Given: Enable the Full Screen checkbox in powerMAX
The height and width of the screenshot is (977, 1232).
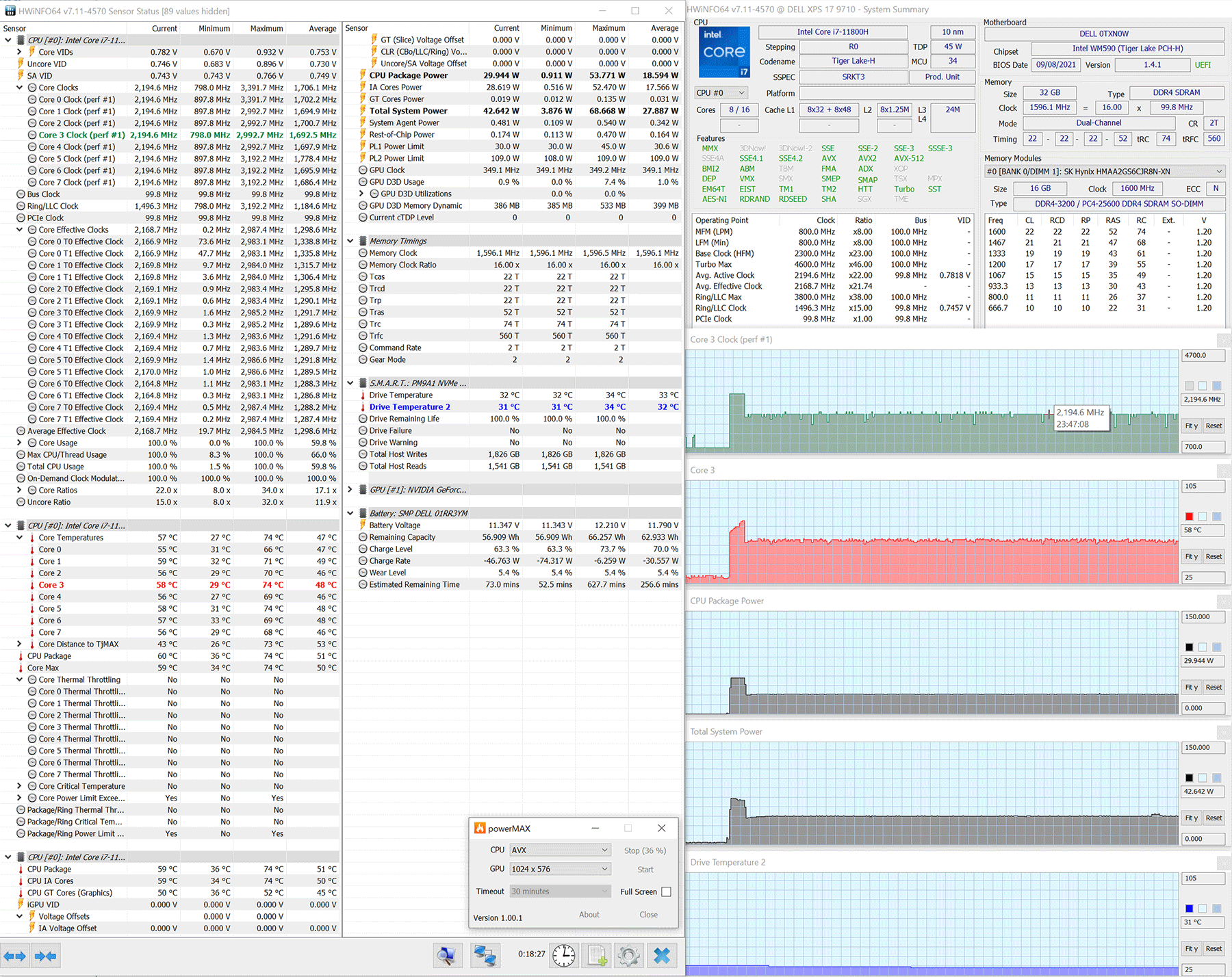Looking at the screenshot, I should coord(666,891).
